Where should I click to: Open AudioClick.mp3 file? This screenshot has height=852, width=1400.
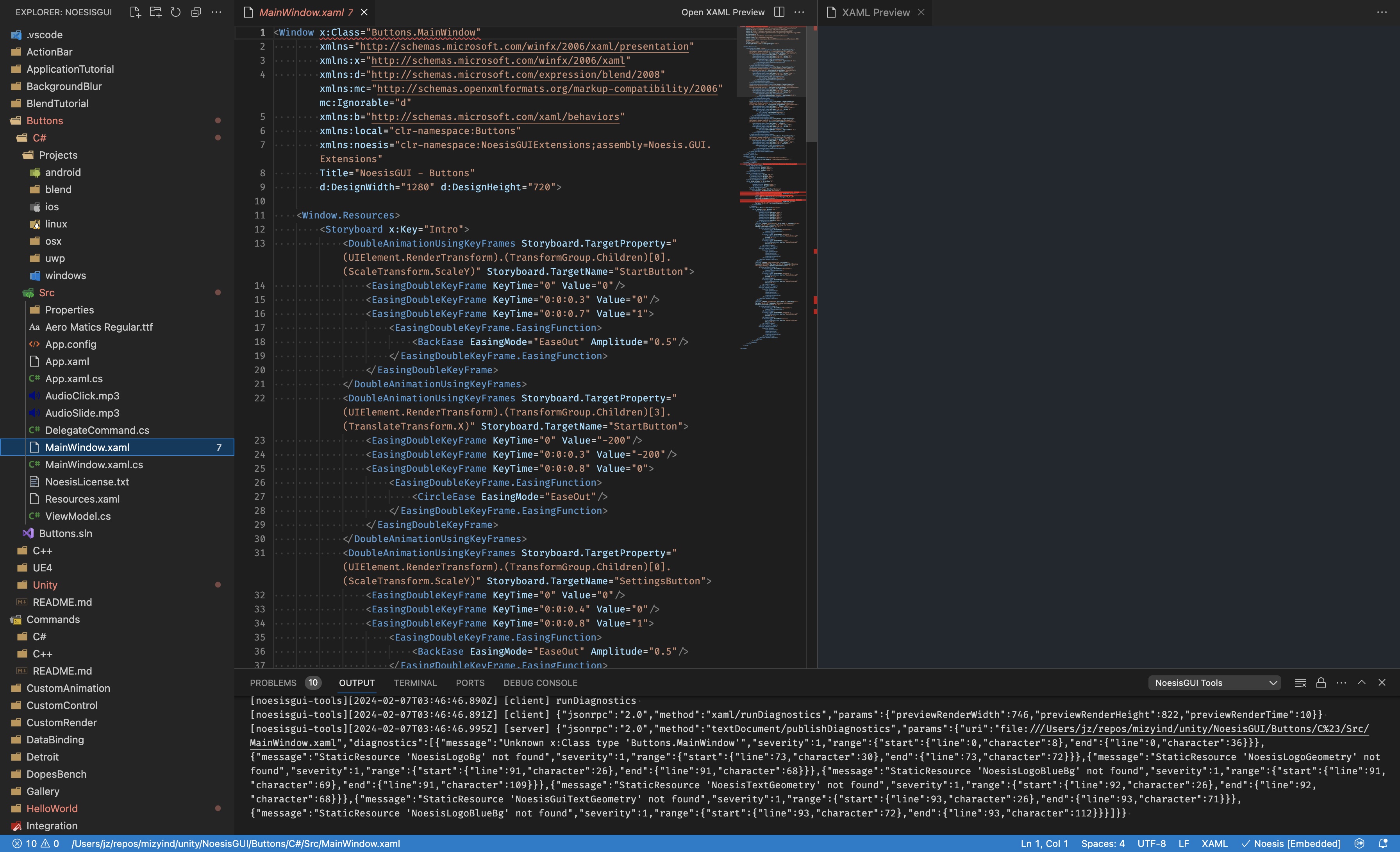[x=117, y=396]
